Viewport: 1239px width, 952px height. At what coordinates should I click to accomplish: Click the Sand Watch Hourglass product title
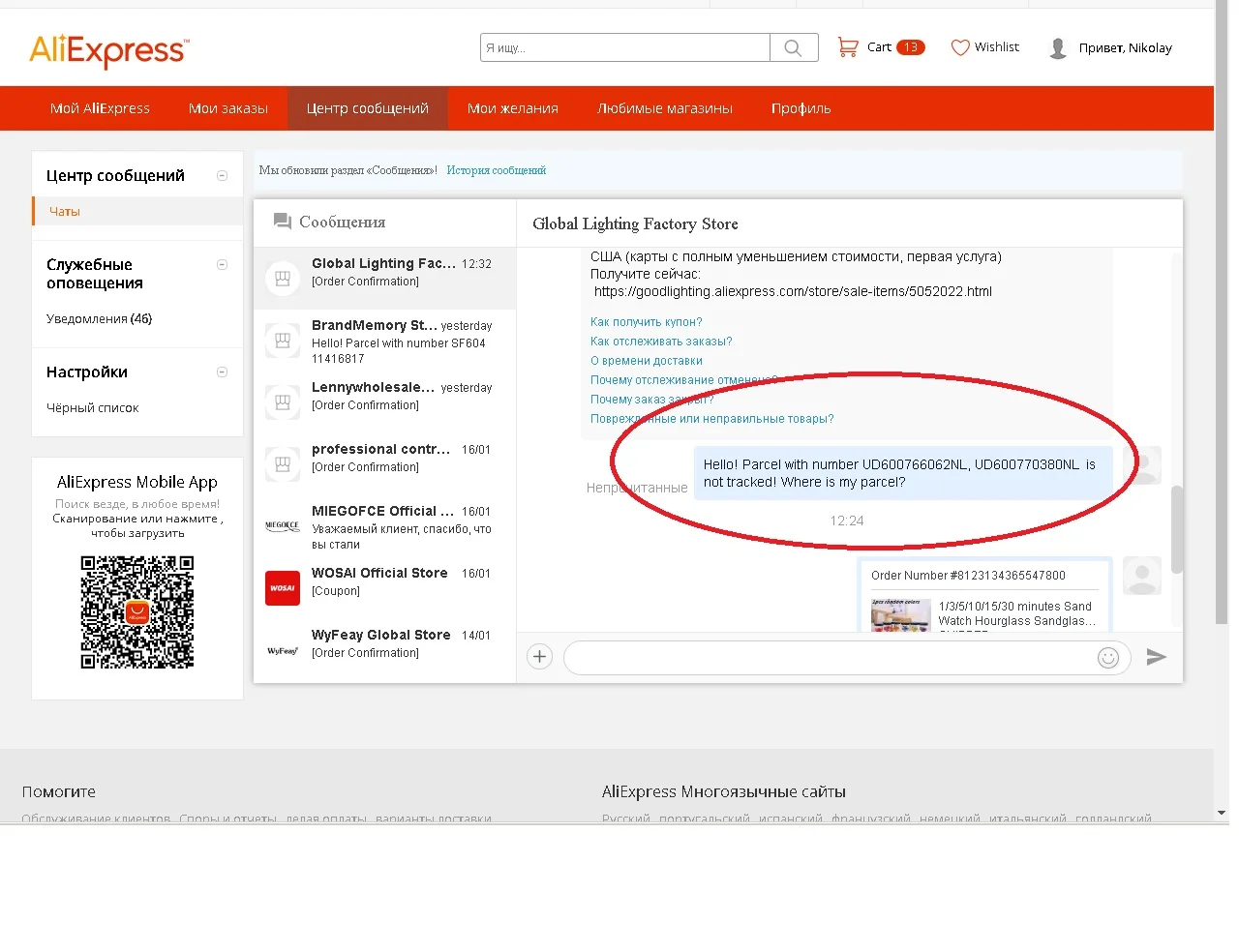[x=1017, y=614]
